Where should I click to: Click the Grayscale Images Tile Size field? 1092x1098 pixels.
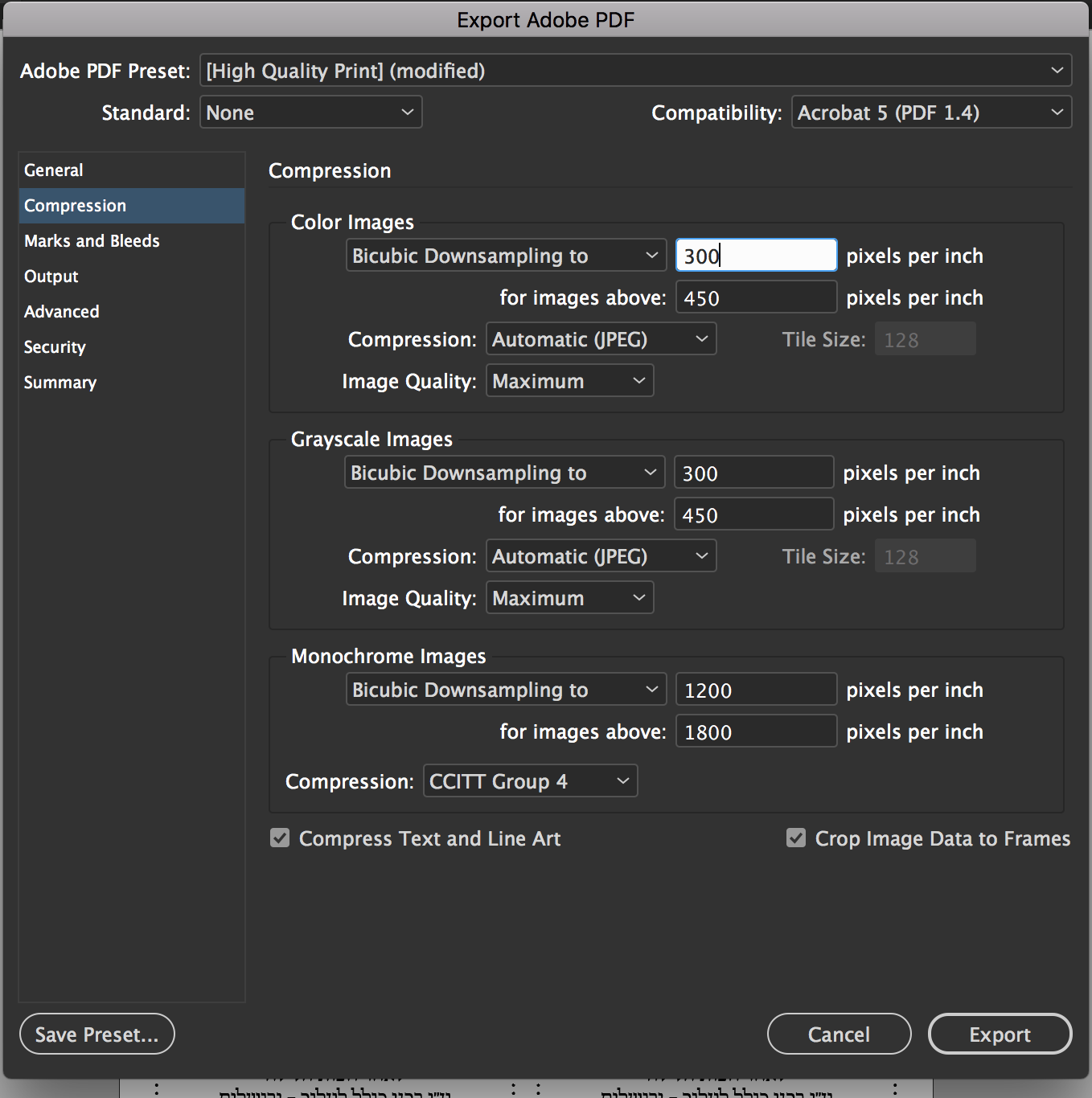tap(926, 556)
